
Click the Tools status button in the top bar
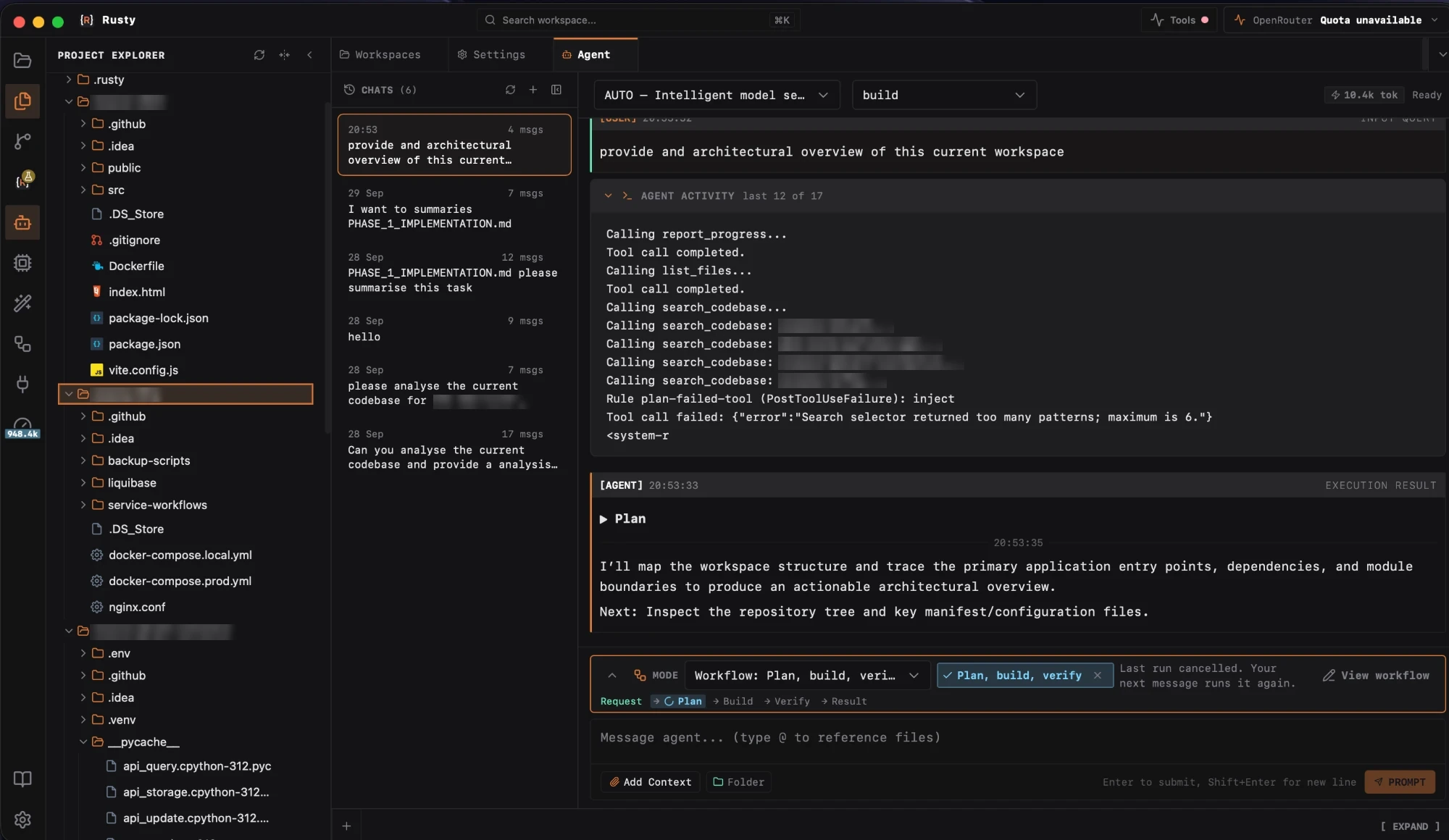click(1179, 20)
